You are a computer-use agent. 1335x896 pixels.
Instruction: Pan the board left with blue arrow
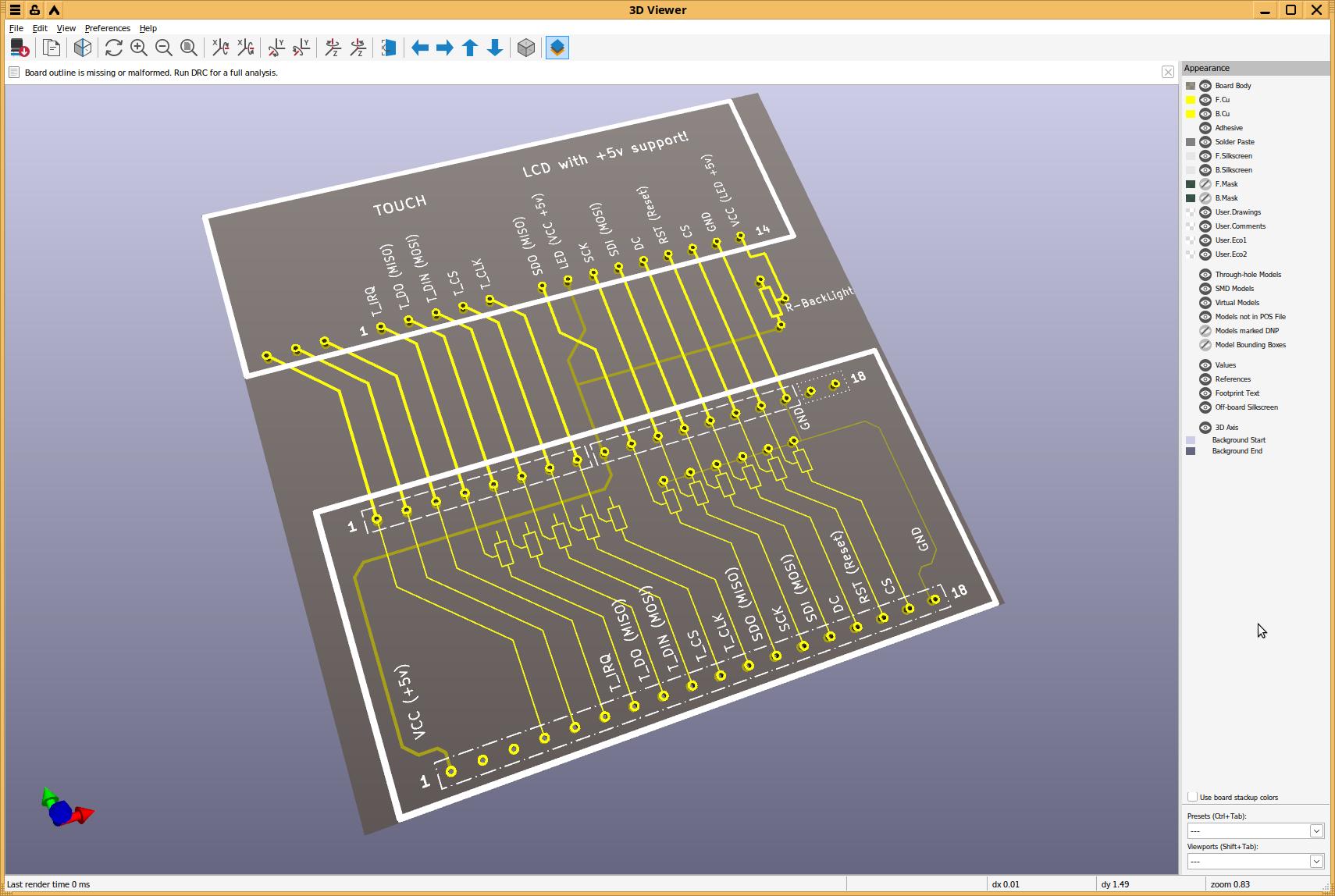point(420,48)
